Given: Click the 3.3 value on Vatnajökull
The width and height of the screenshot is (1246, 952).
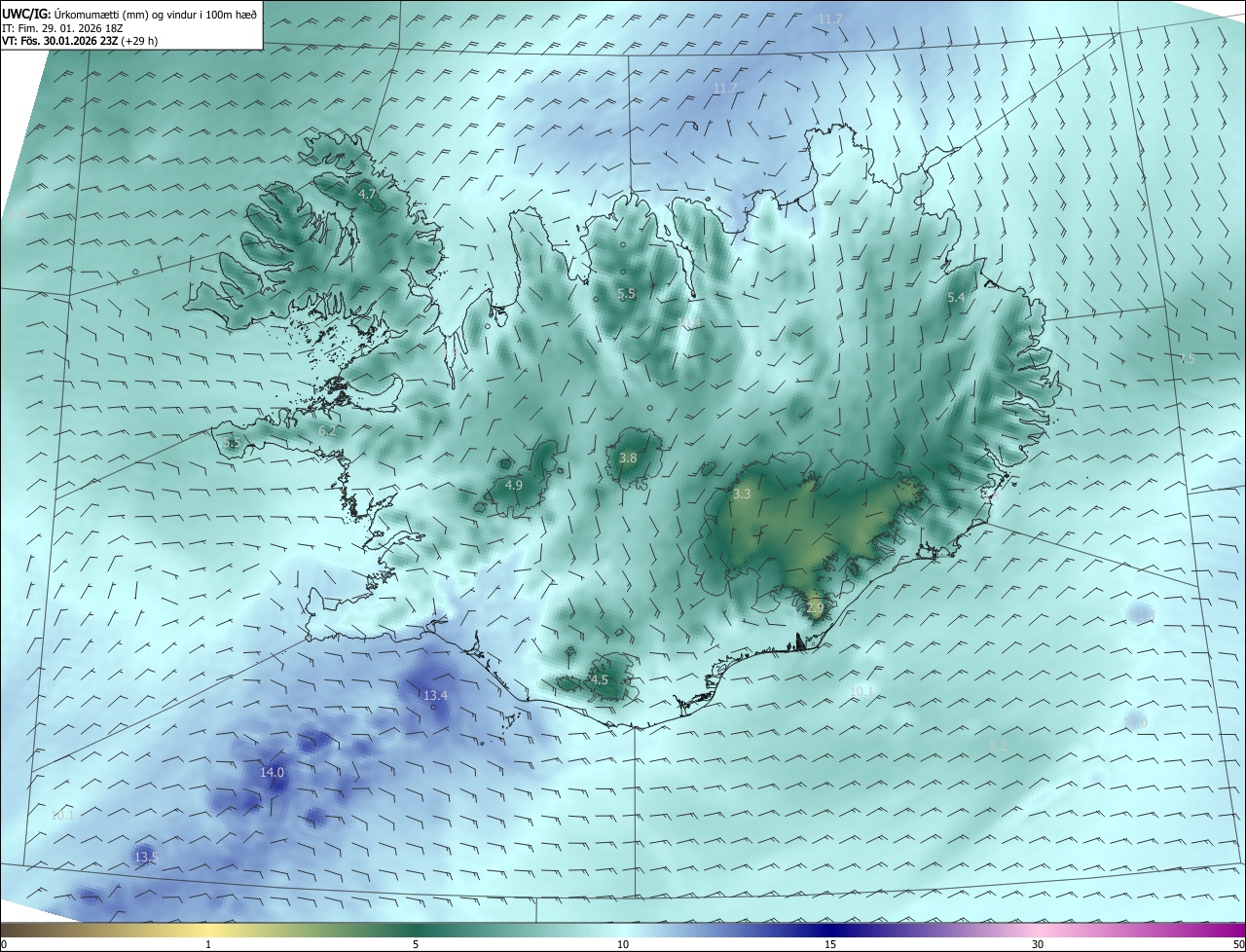Looking at the screenshot, I should [742, 494].
